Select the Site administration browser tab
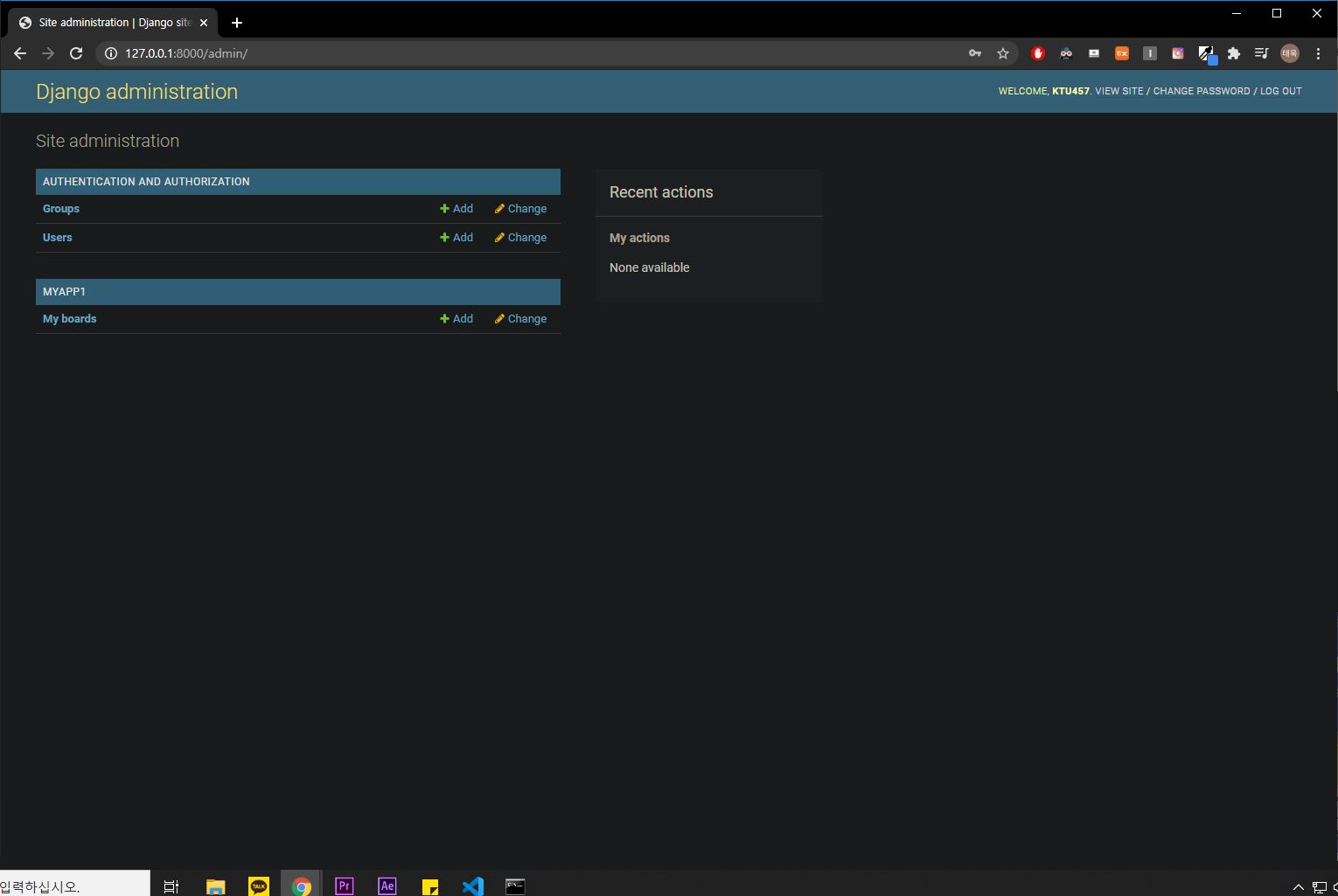The width and height of the screenshot is (1338, 896). 114,23
